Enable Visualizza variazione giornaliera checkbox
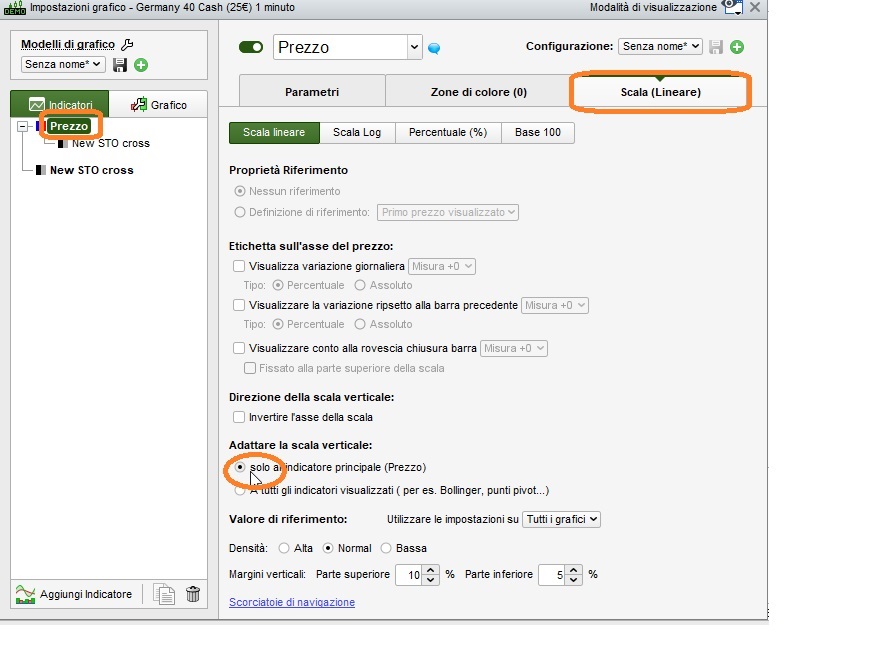The width and height of the screenshot is (878, 661). (x=239, y=266)
